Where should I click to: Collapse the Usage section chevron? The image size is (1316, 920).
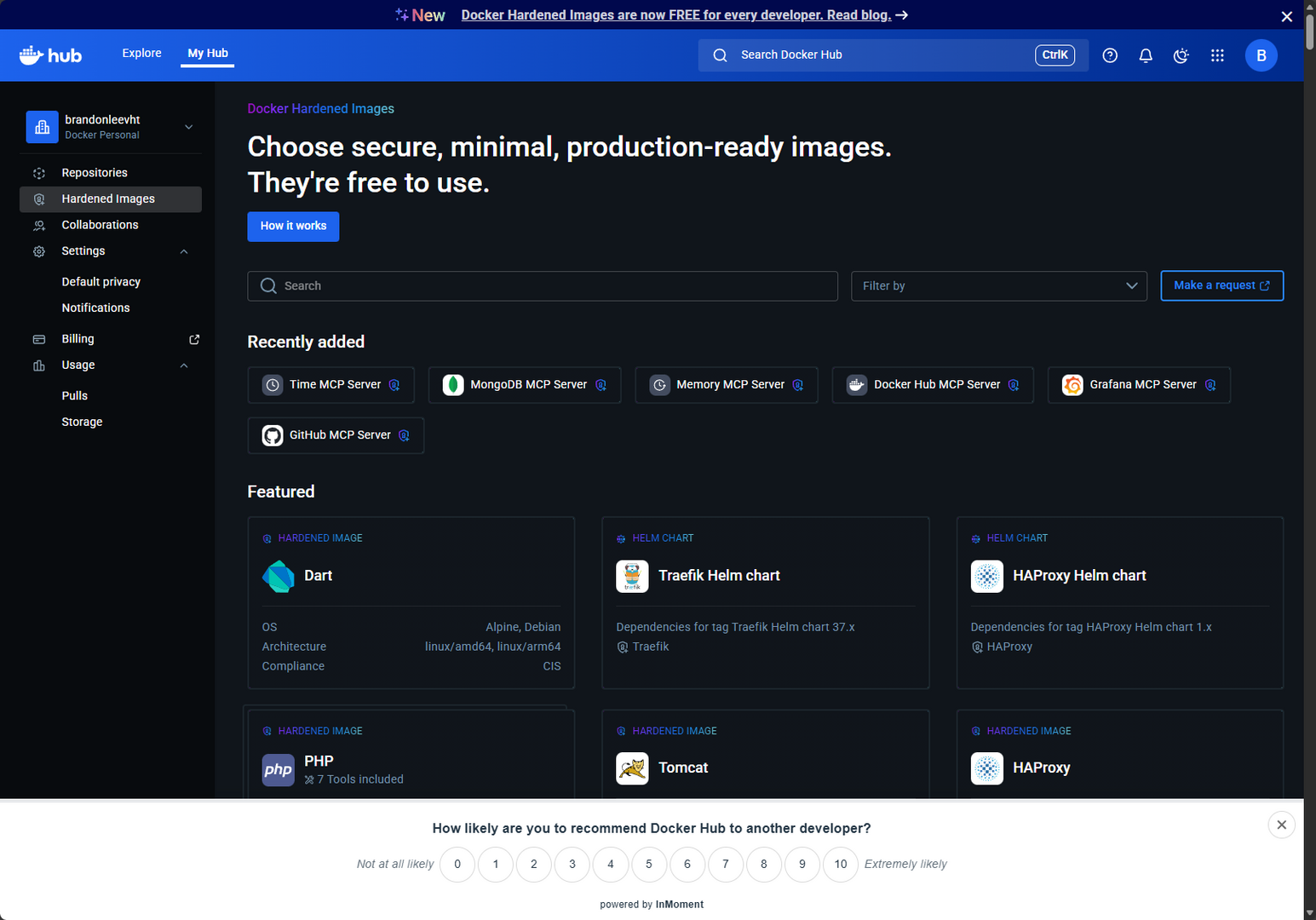point(184,365)
